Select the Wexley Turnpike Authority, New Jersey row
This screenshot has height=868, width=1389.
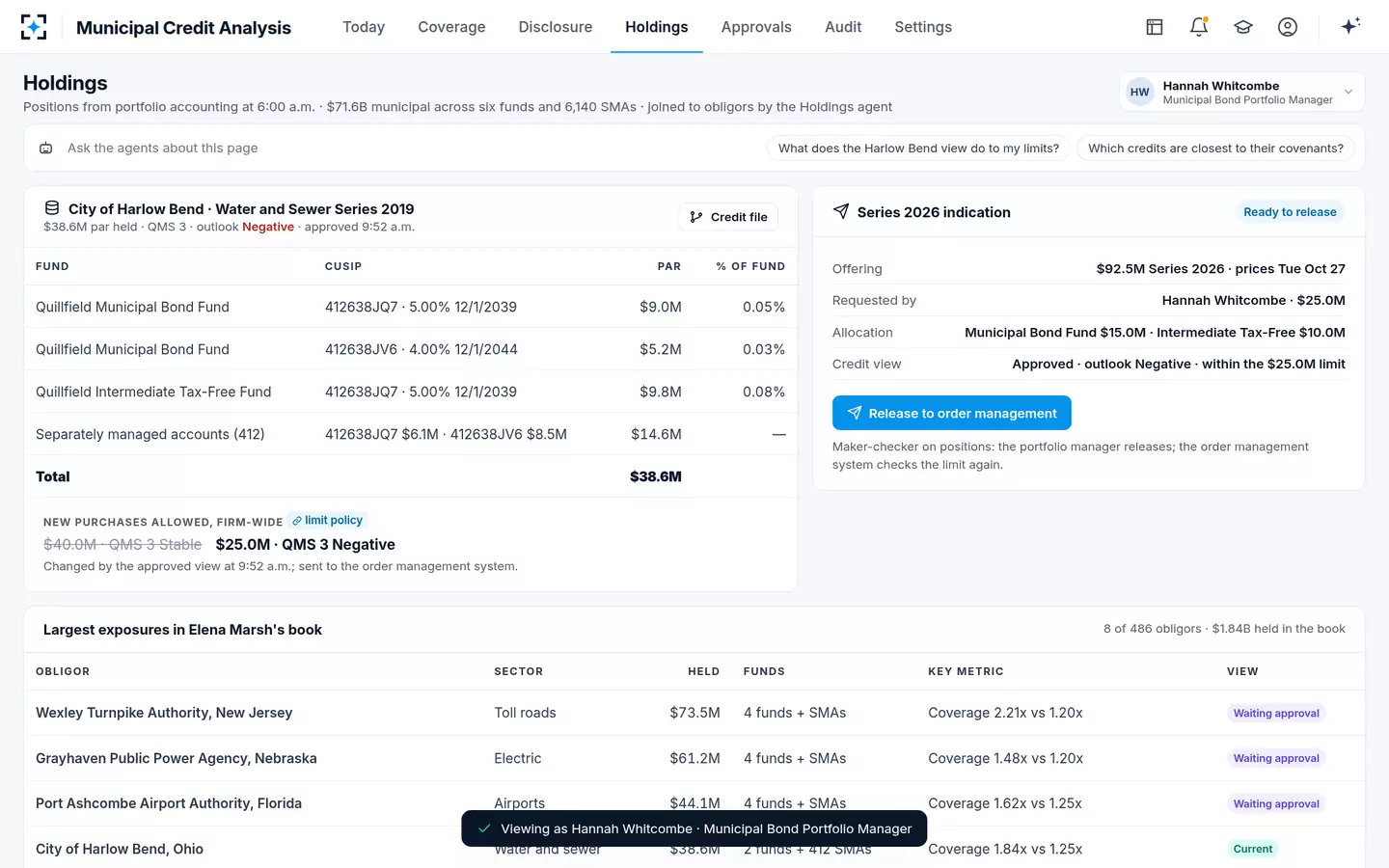(694, 713)
